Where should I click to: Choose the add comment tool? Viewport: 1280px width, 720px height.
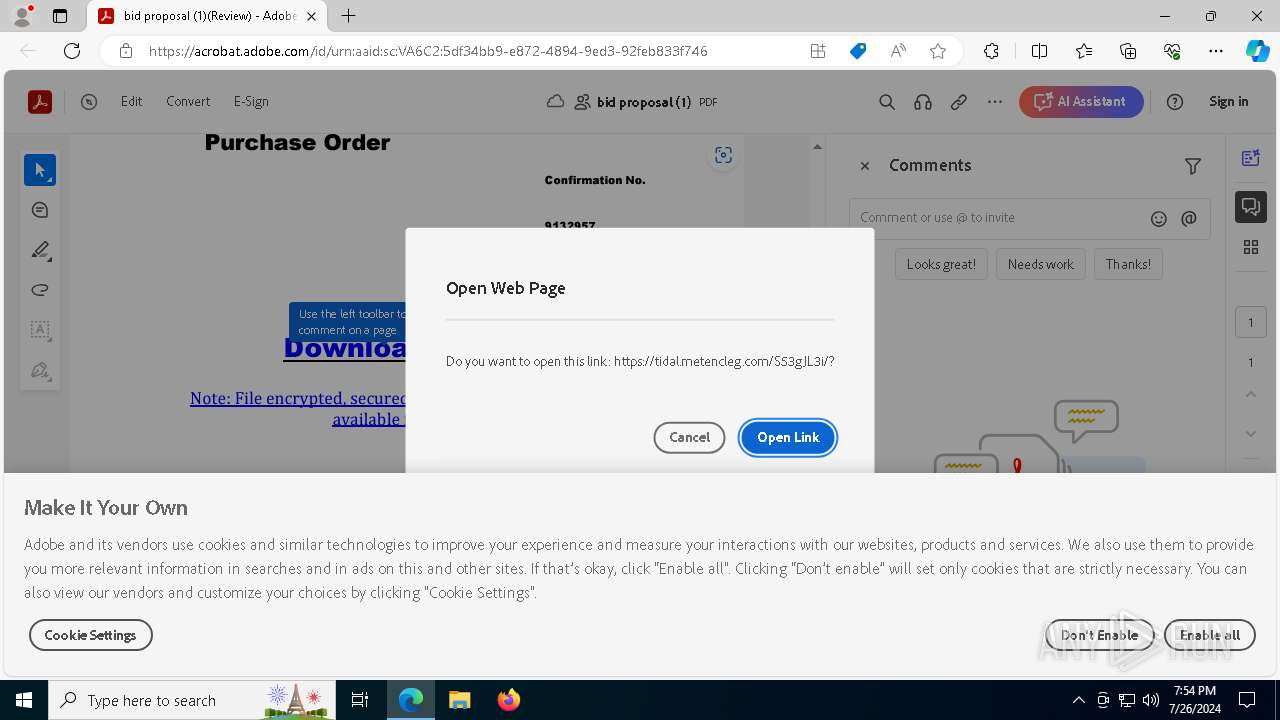(40, 210)
